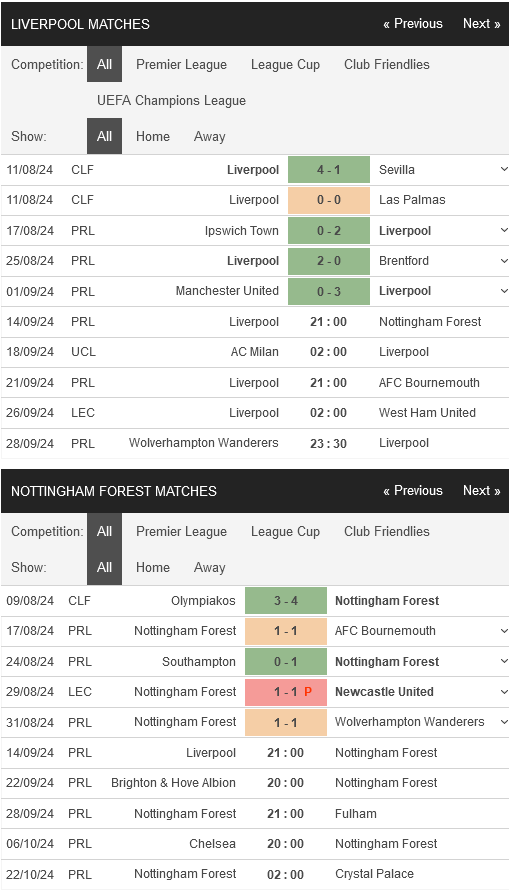The image size is (509, 895).
Task: Go to Previous Liverpool matches
Action: pyautogui.click(x=413, y=24)
